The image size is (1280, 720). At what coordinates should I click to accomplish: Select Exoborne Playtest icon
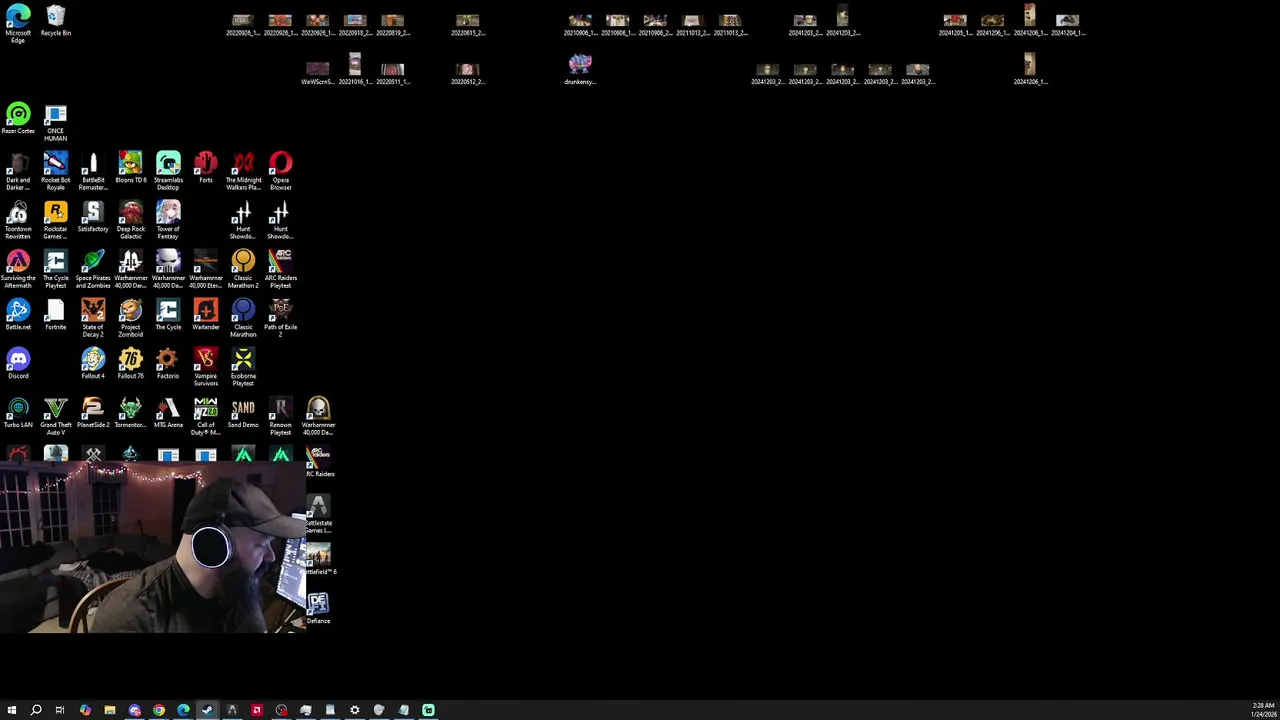point(243,368)
